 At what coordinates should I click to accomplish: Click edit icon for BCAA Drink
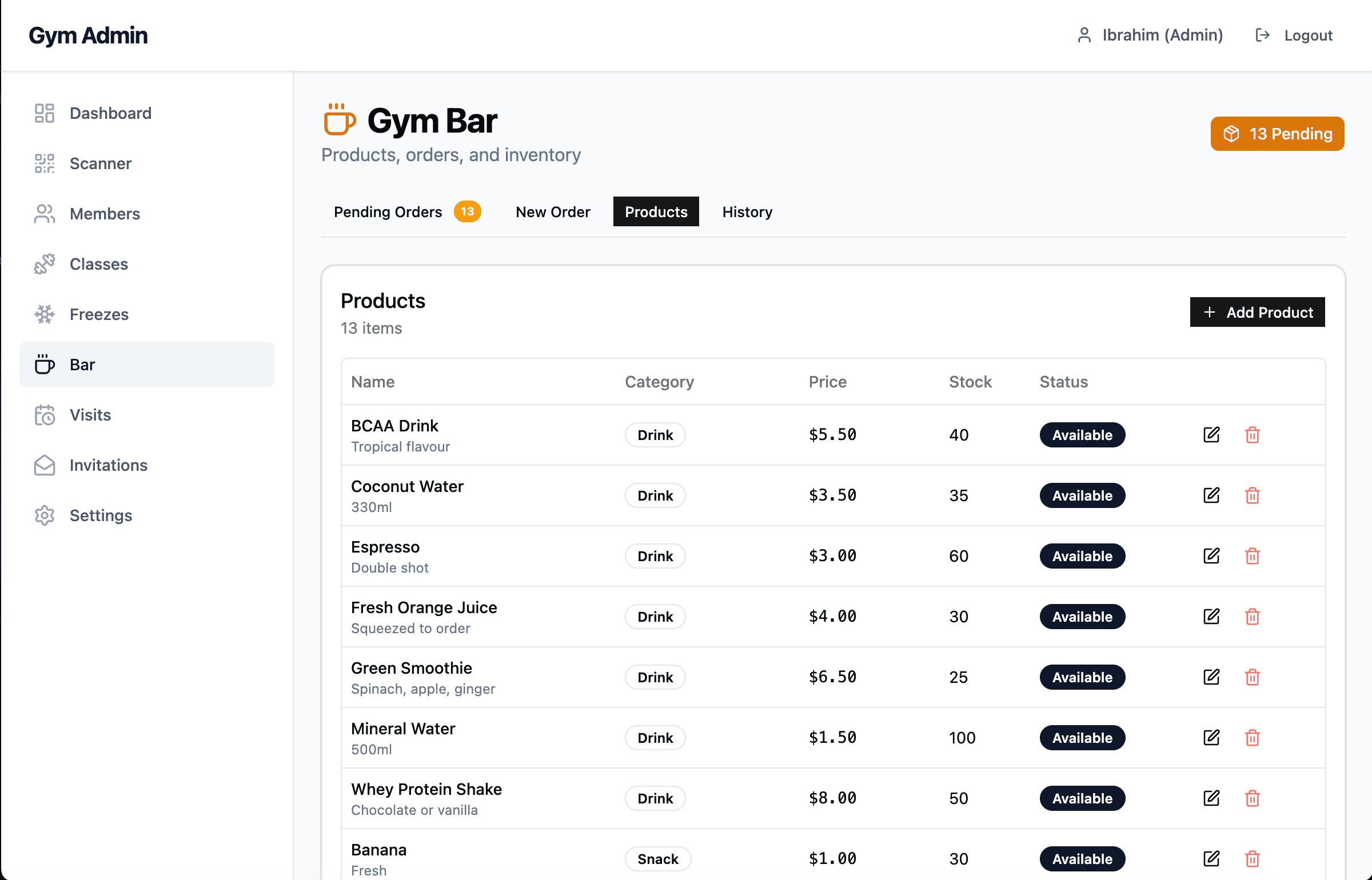click(1211, 435)
